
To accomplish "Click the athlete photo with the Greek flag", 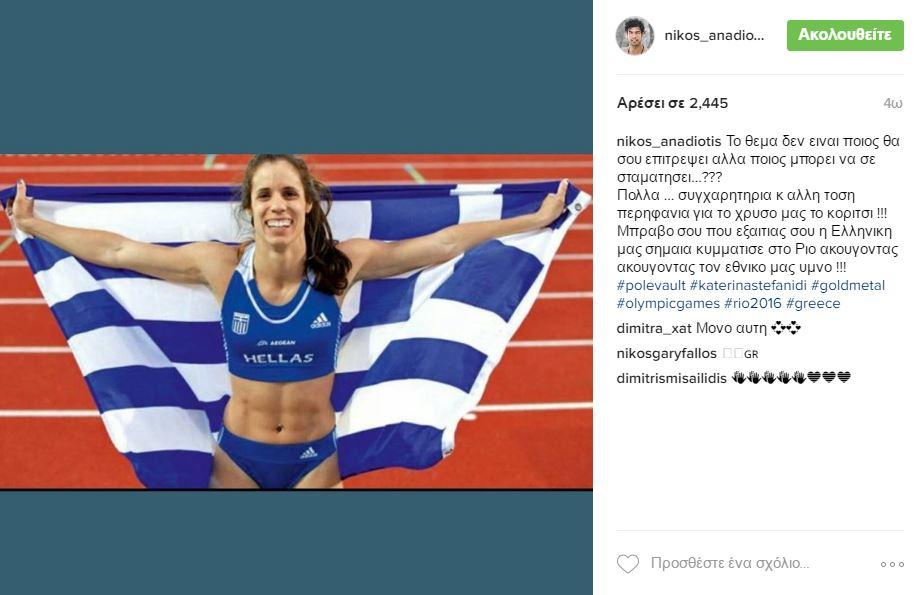I will (296, 321).
